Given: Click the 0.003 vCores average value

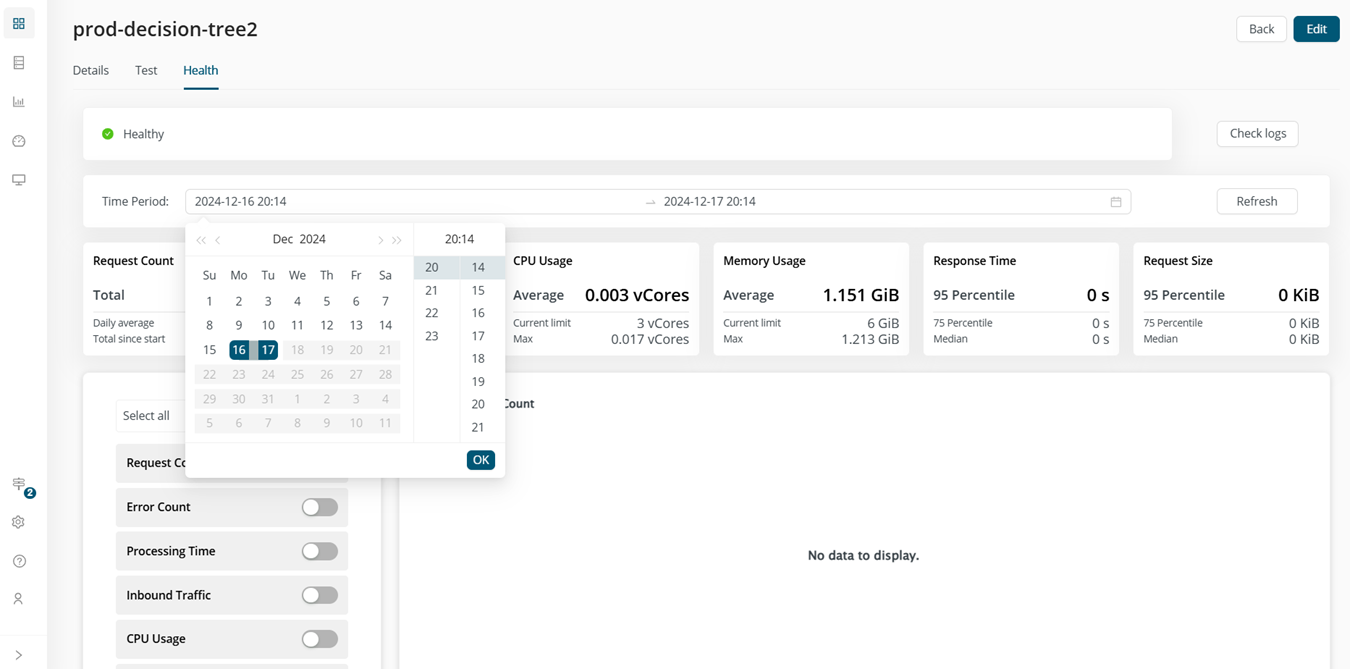Looking at the screenshot, I should [x=637, y=295].
